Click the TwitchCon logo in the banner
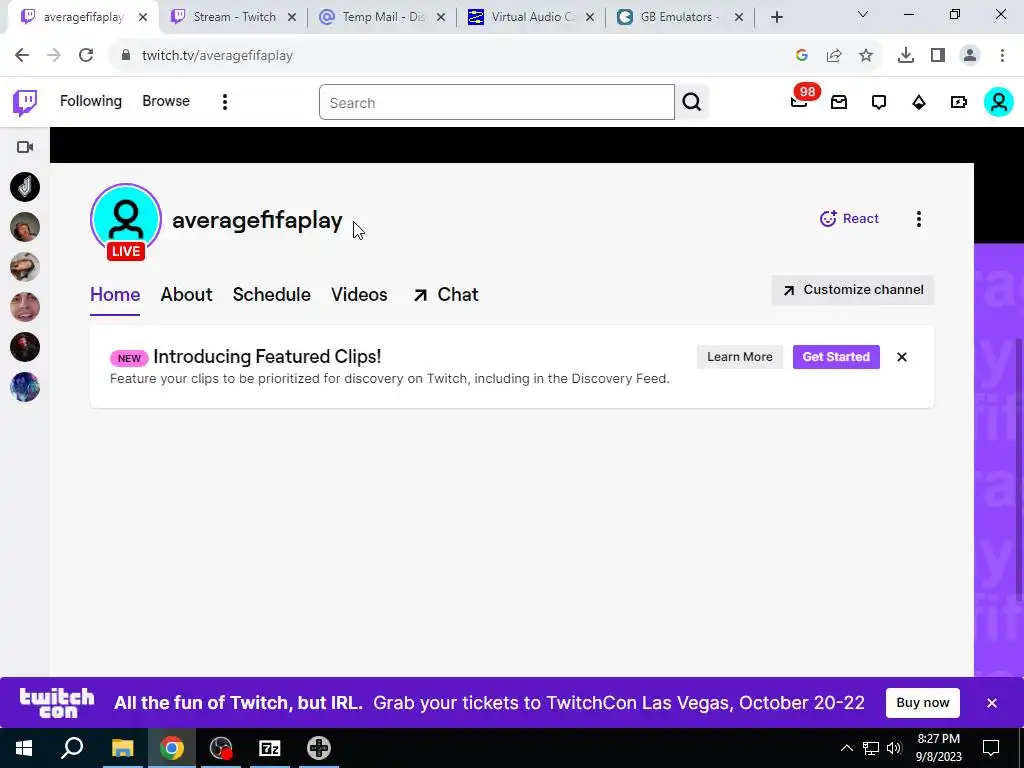The width and height of the screenshot is (1024, 768). coord(57,703)
